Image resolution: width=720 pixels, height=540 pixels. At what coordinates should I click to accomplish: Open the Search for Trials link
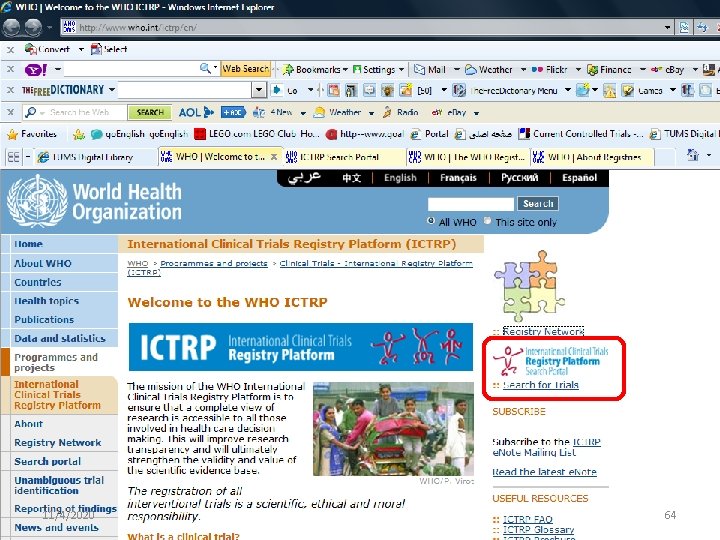pyautogui.click(x=540, y=385)
